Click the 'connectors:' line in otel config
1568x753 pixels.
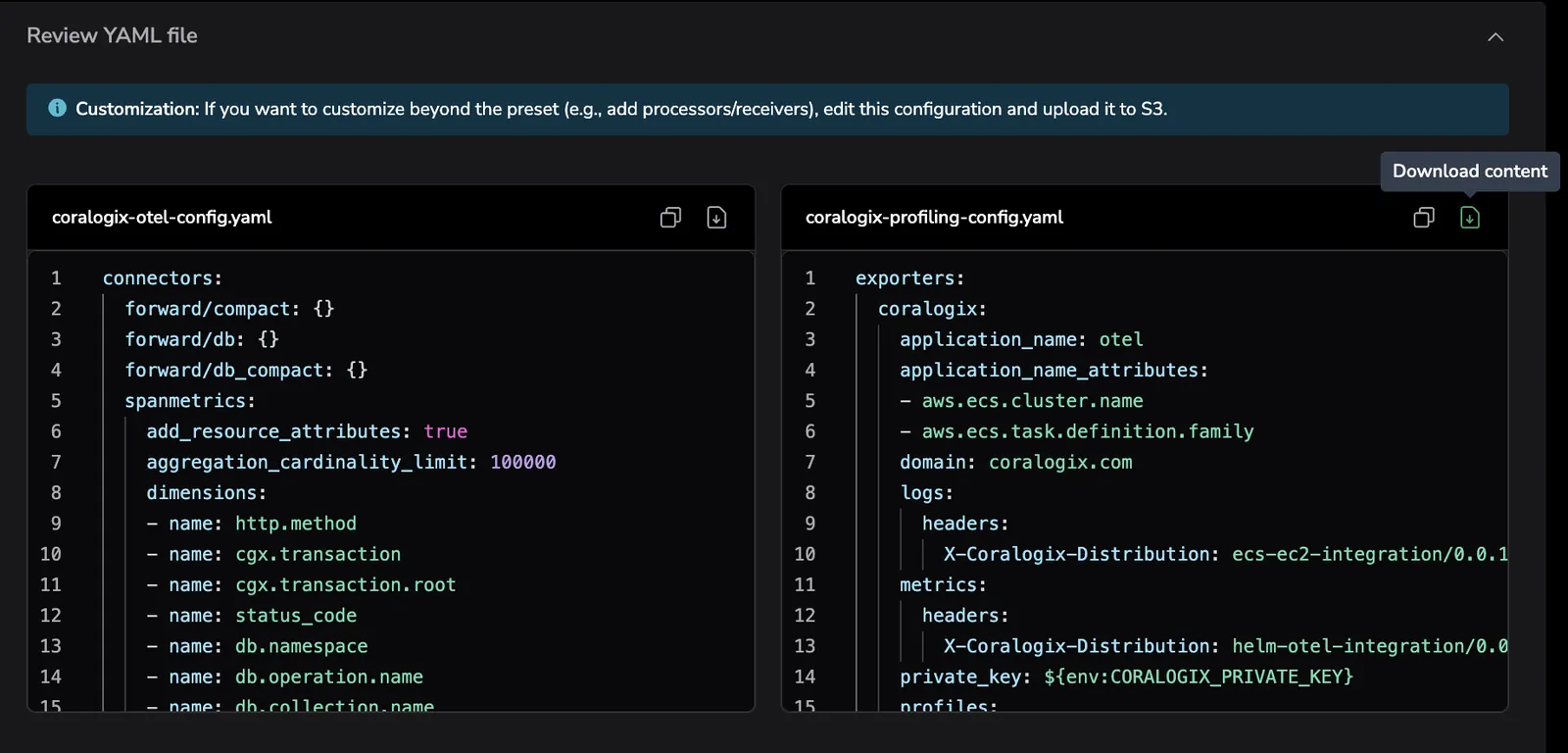[x=163, y=278]
